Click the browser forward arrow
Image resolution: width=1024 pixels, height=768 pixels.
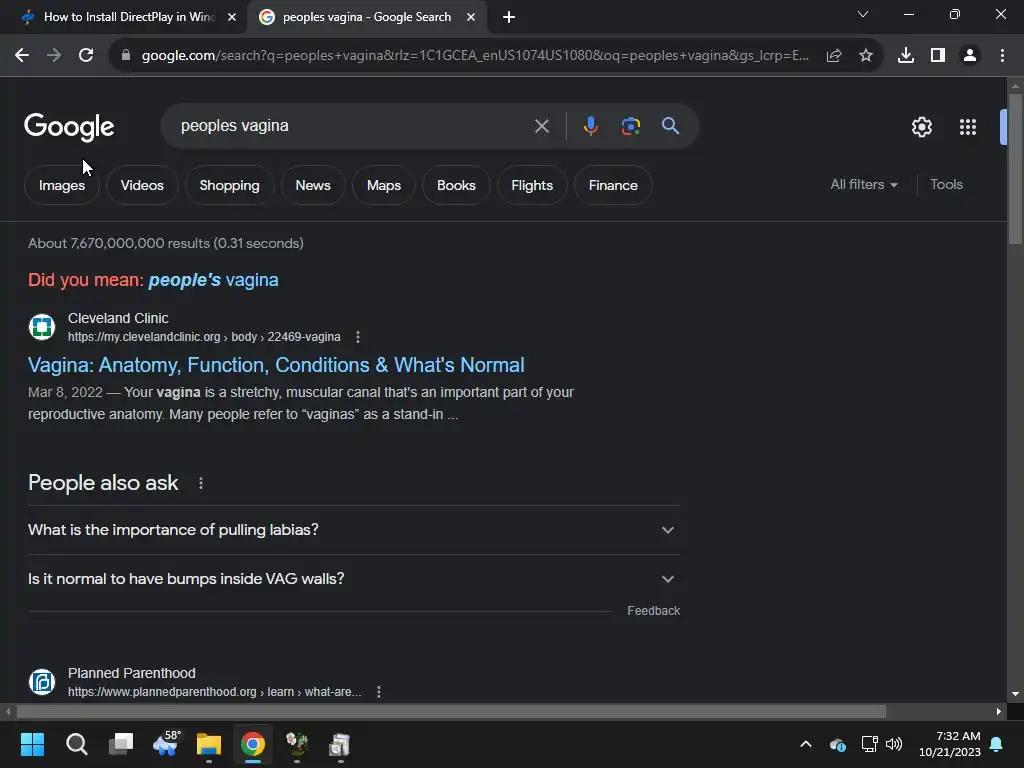(54, 56)
